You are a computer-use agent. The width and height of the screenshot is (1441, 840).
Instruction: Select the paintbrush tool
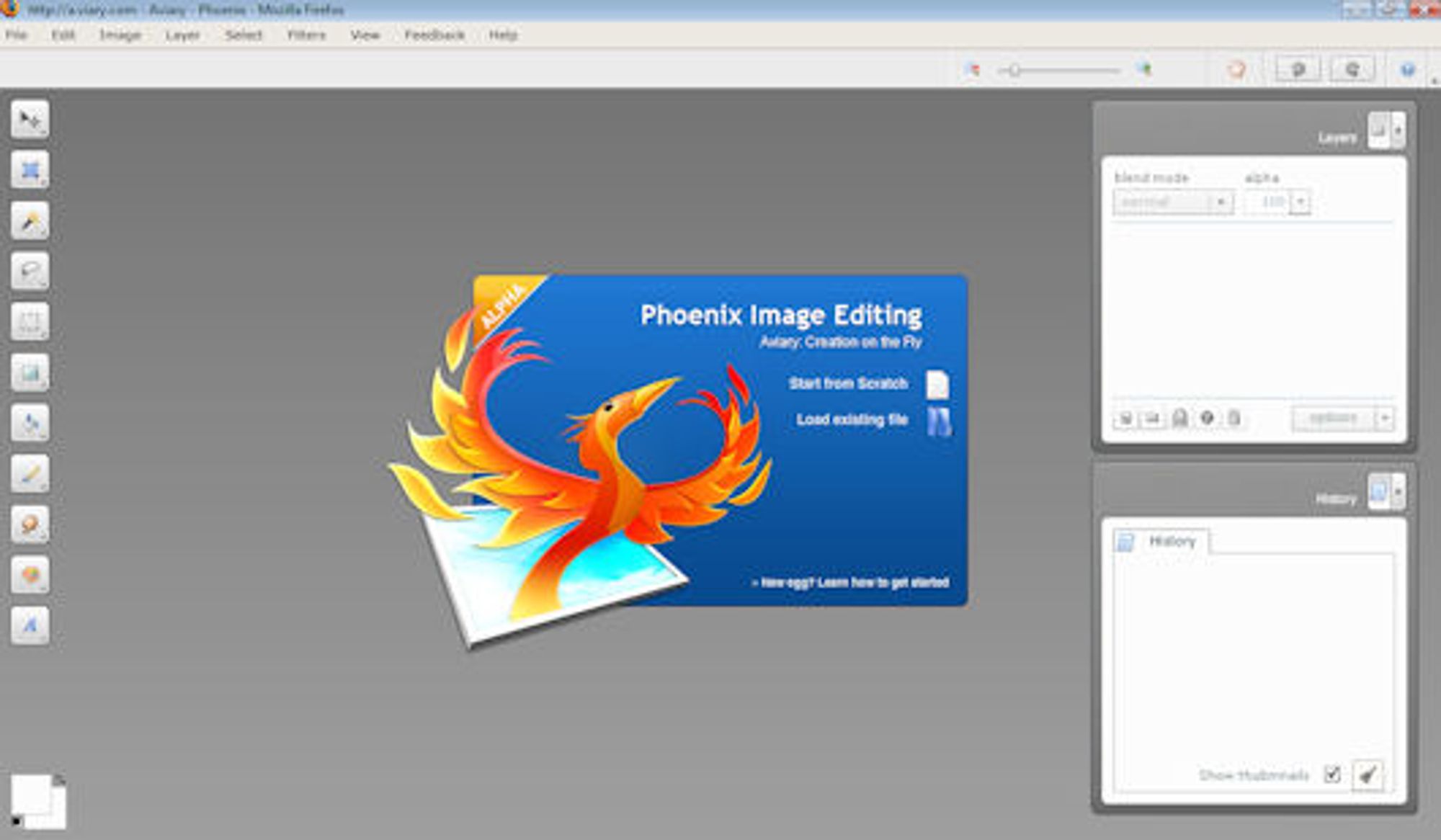pos(30,473)
